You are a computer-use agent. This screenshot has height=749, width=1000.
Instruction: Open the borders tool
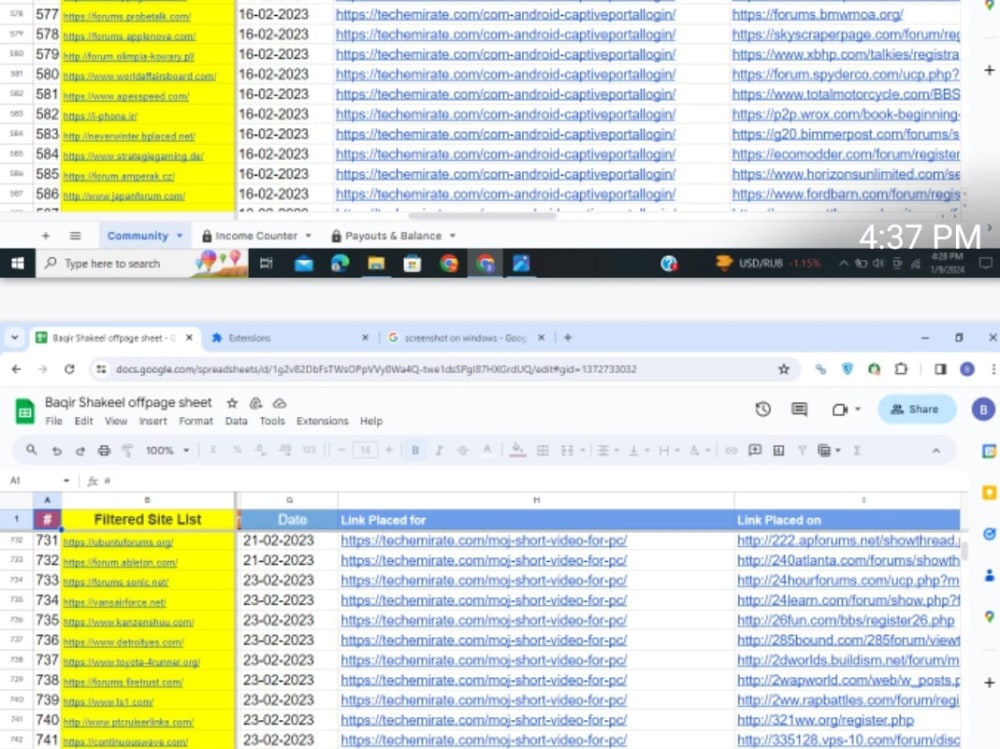[543, 450]
